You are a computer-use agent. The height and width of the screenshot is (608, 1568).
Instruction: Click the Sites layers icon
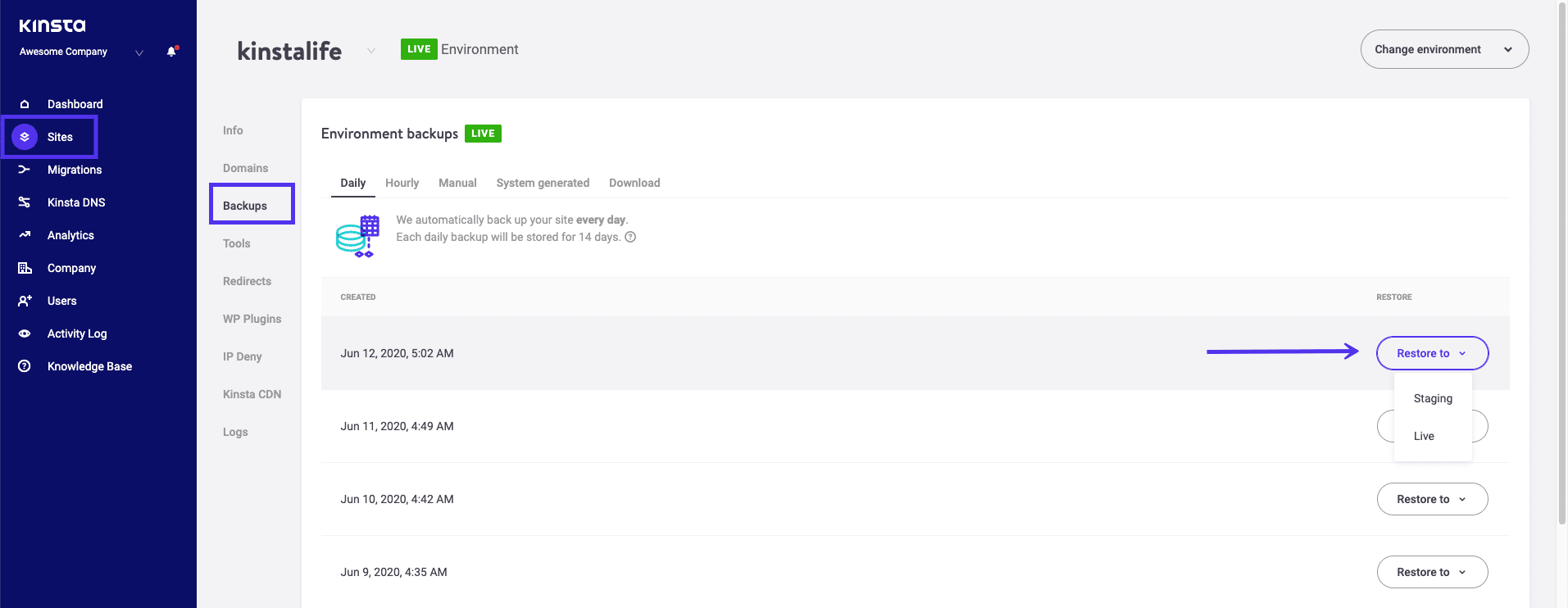(25, 137)
